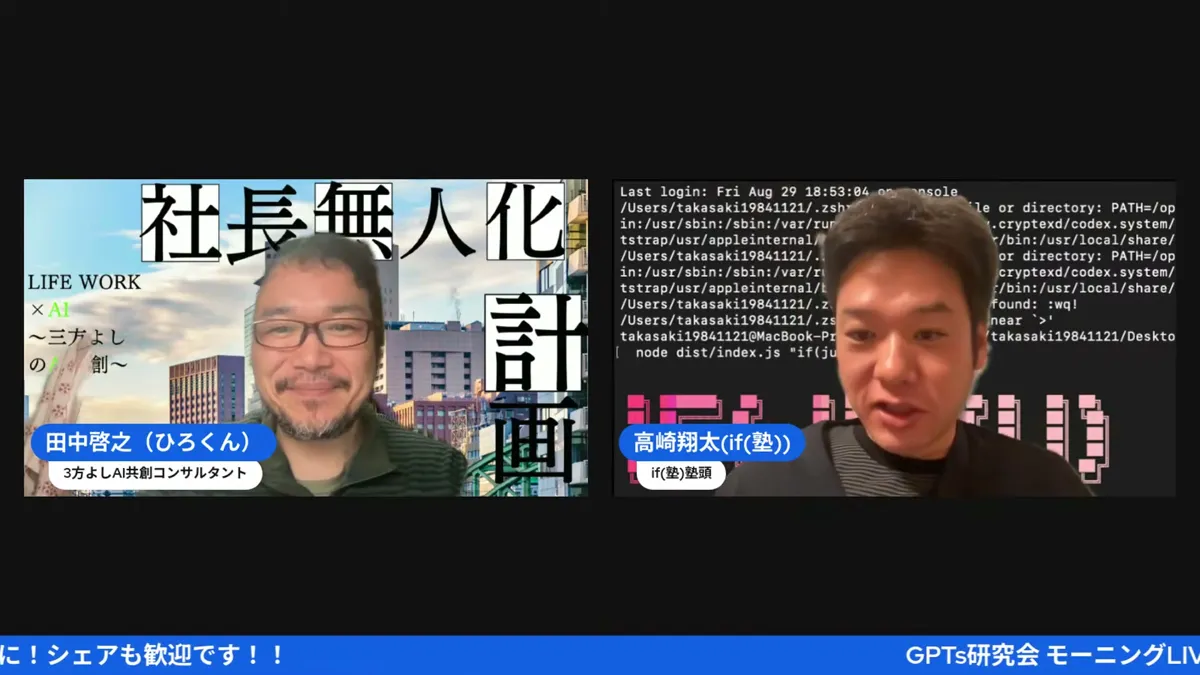Click the subtitle if(塾)塾頭

[x=681, y=473]
